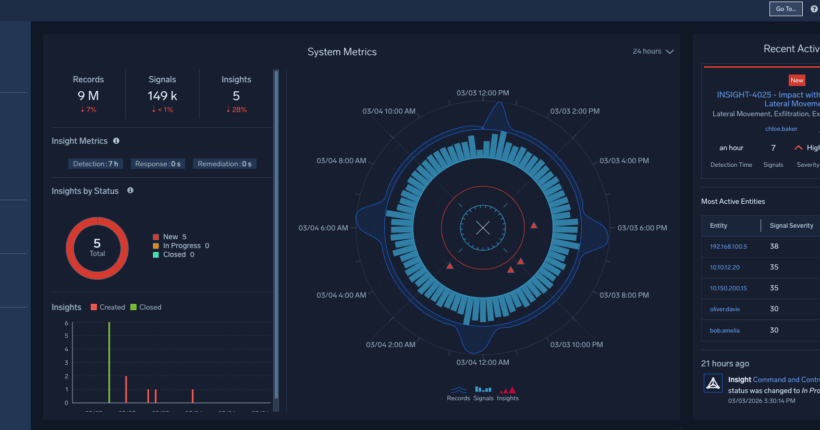The width and height of the screenshot is (820, 430).
Task: Click the 03/04 6:00 AM time label
Action: click(323, 228)
